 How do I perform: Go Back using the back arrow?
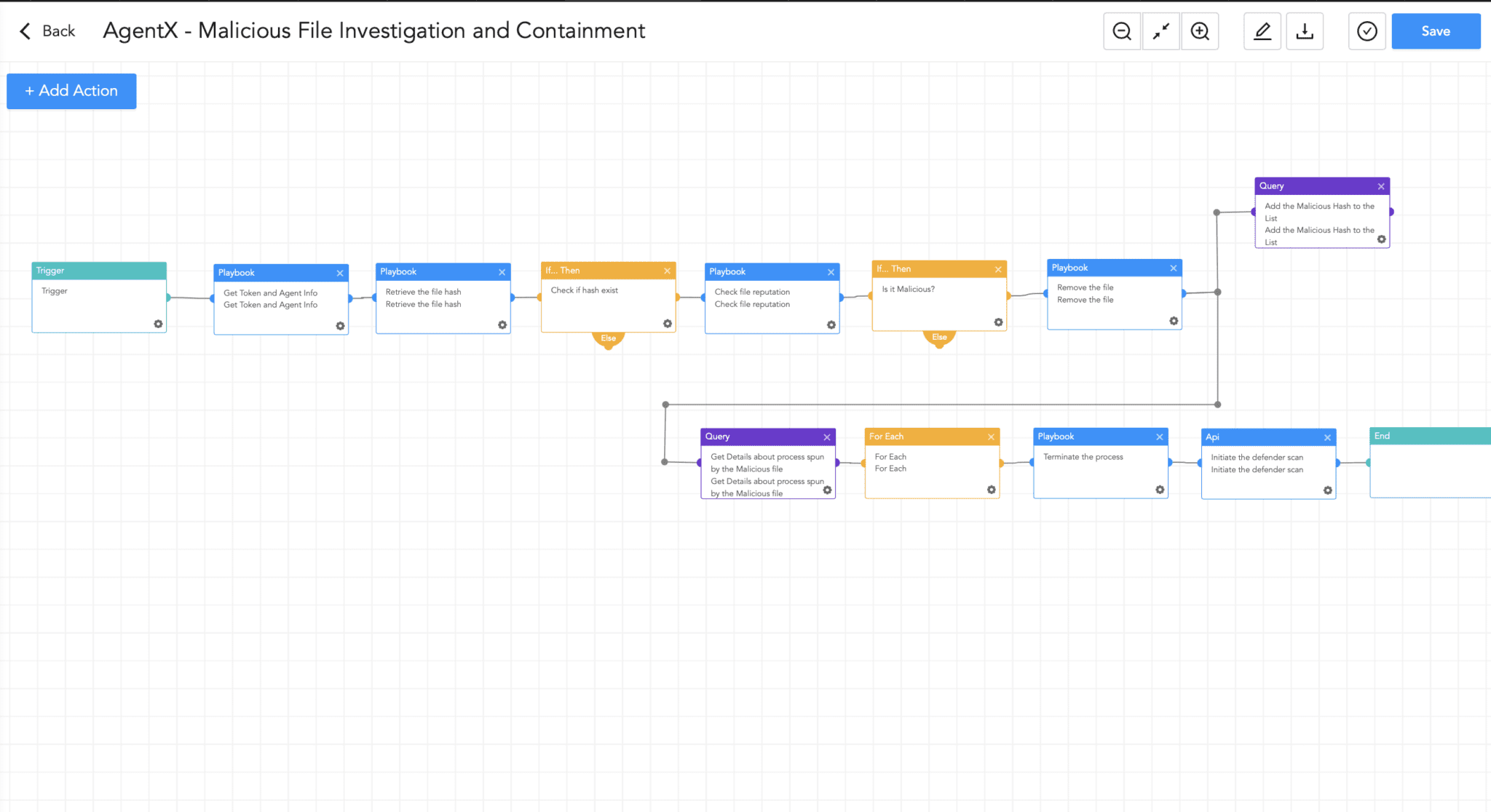[47, 31]
